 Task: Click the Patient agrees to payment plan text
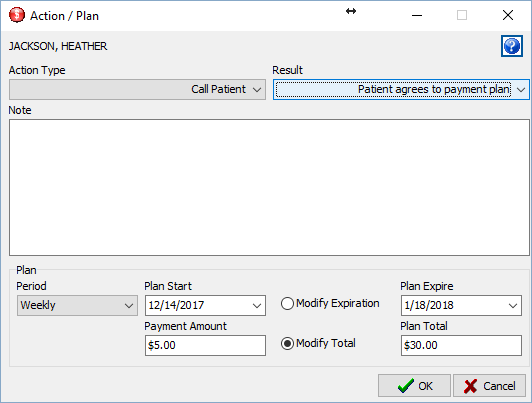tap(434, 89)
